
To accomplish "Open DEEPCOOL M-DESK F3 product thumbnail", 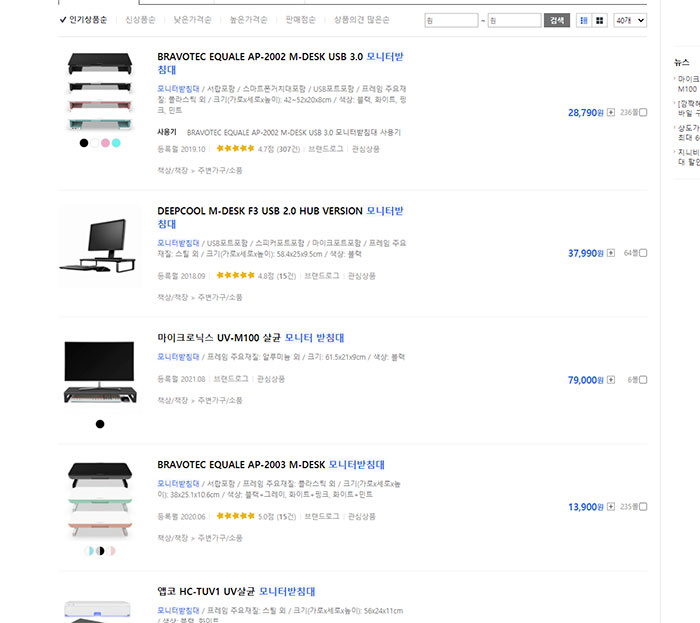I will pos(100,246).
